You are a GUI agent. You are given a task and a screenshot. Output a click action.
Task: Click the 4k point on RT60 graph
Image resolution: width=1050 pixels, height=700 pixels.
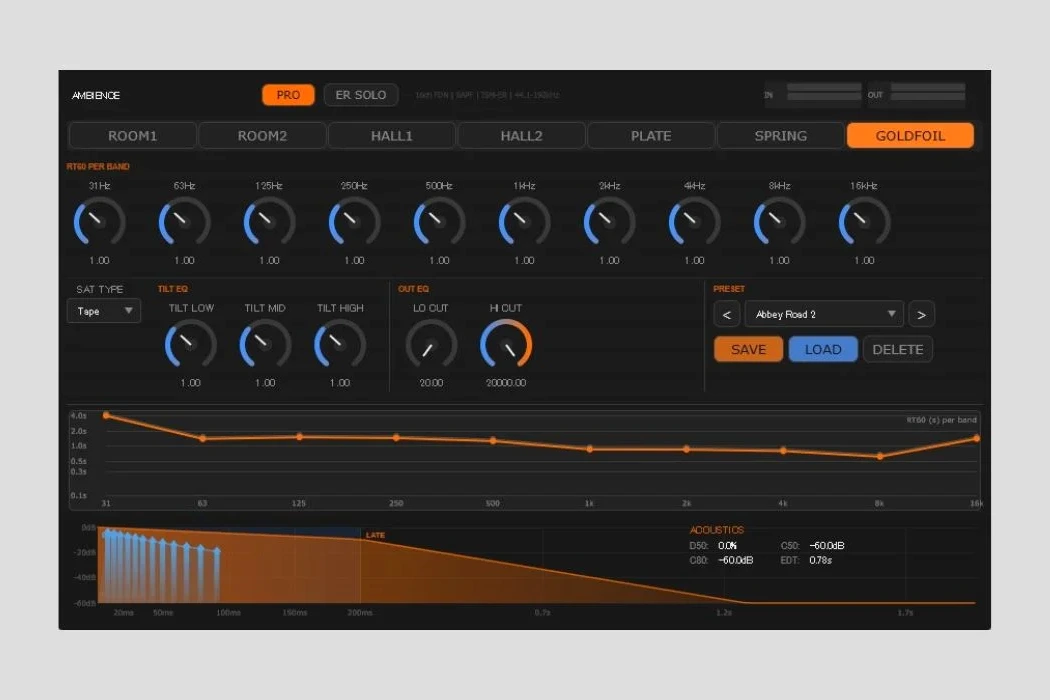coord(783,451)
